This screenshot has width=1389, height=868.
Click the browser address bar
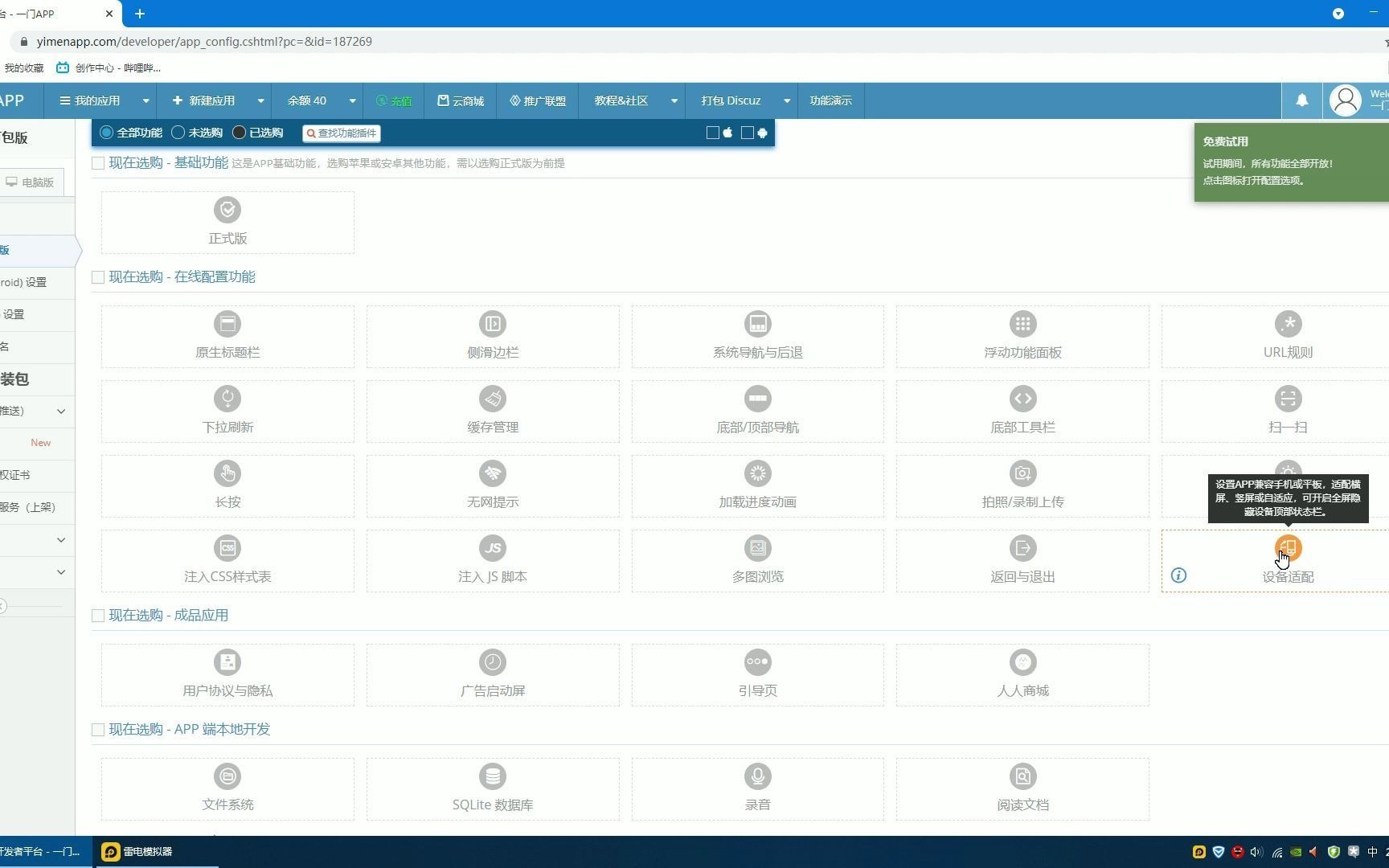[x=691, y=42]
